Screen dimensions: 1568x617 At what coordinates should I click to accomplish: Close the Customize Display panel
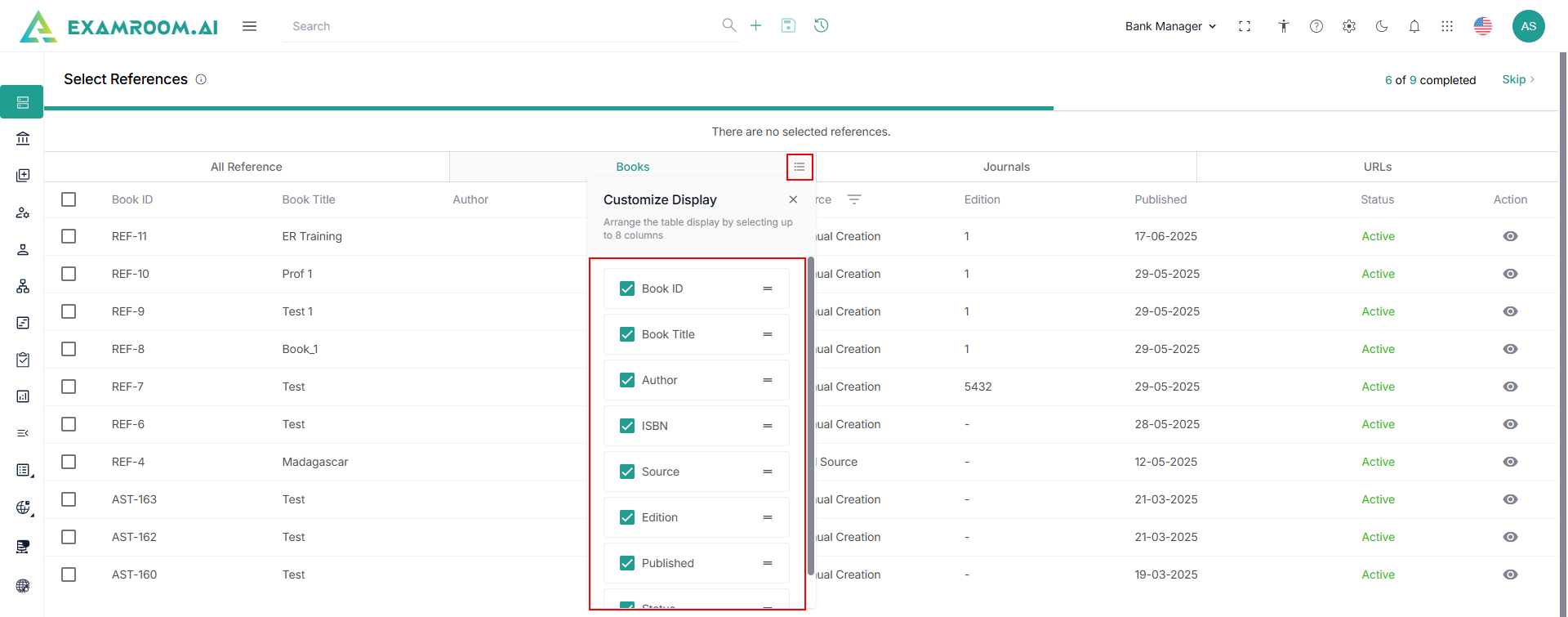tap(793, 199)
